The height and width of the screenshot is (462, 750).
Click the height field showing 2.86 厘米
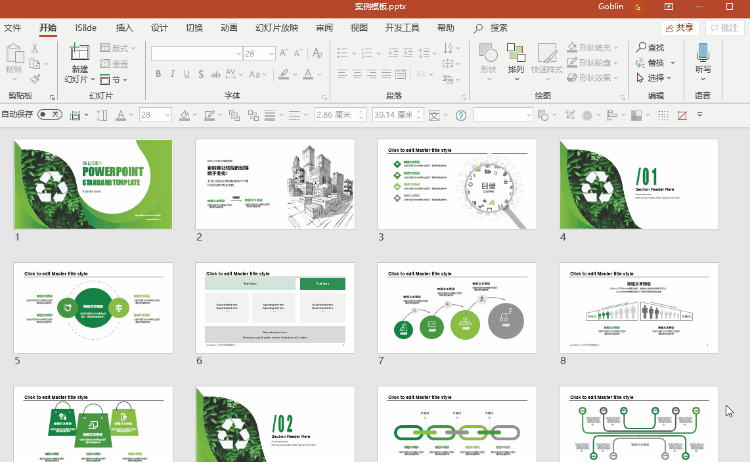(340, 115)
